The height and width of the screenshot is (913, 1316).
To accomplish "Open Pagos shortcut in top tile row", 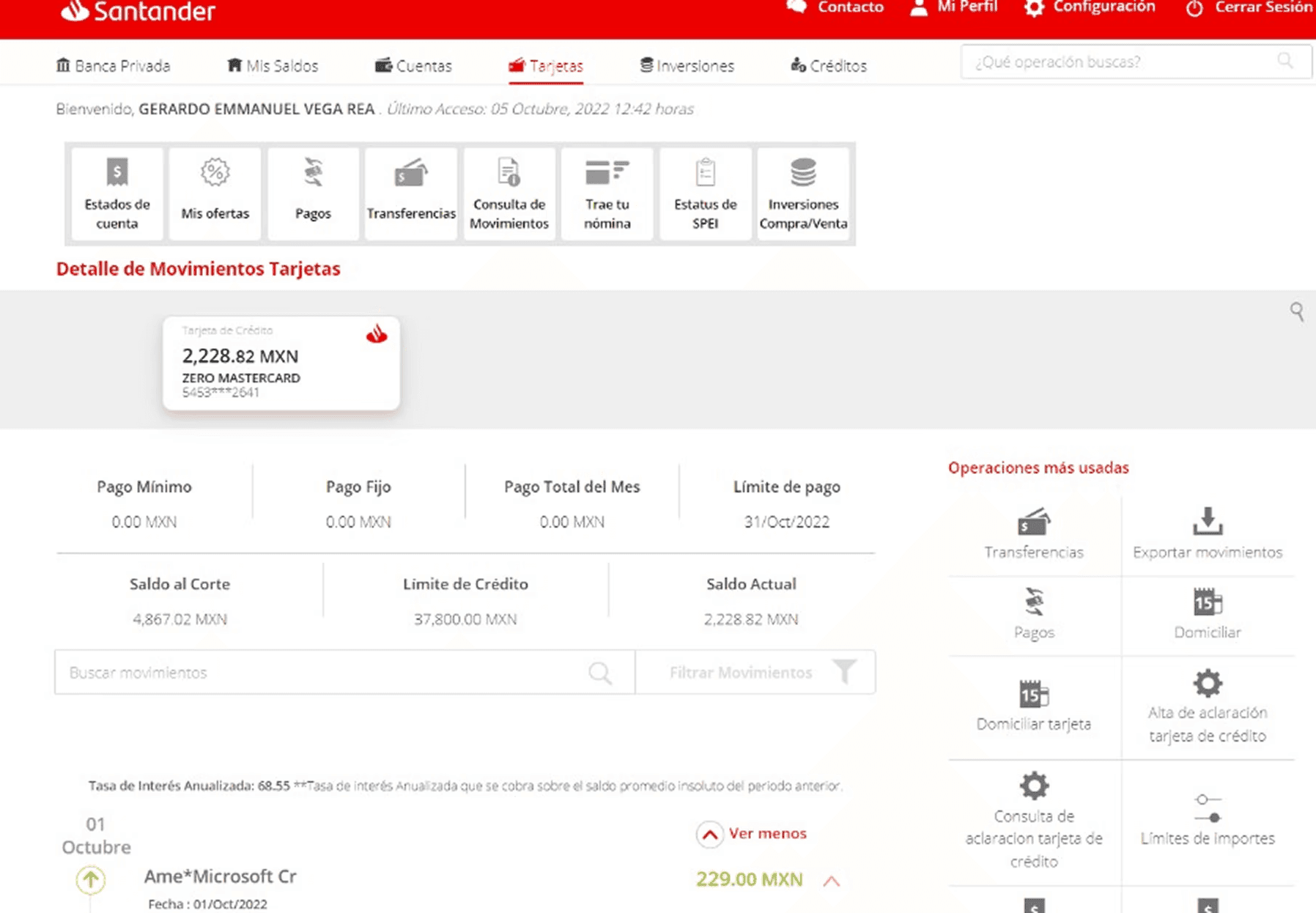I will [313, 193].
